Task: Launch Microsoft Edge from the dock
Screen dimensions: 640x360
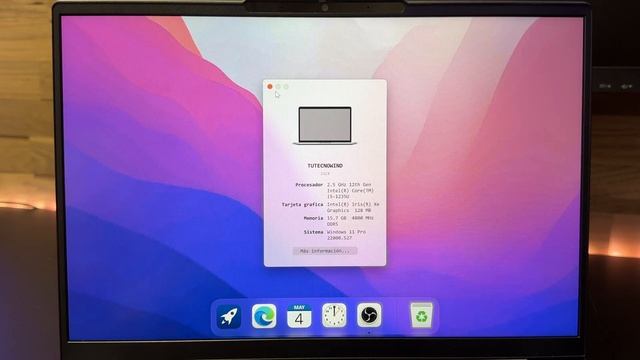Action: [264, 316]
